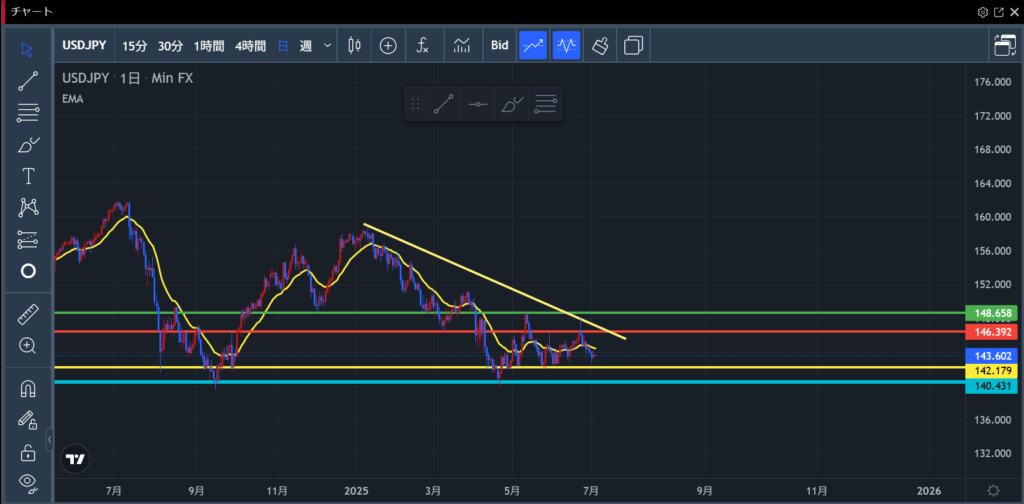Click the Bid price button
The height and width of the screenshot is (504, 1024).
[500, 46]
